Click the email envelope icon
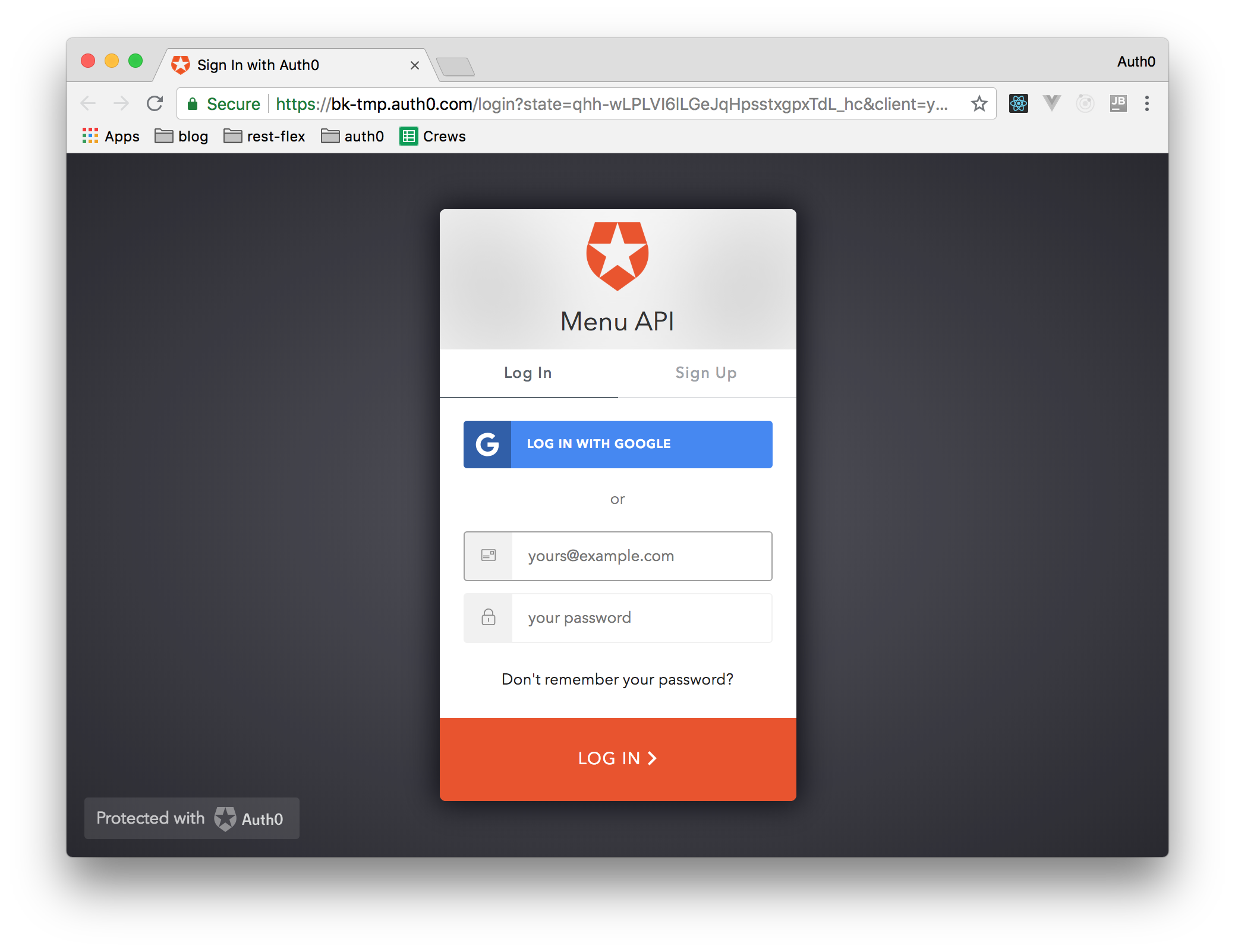This screenshot has height=952, width=1235. (489, 555)
